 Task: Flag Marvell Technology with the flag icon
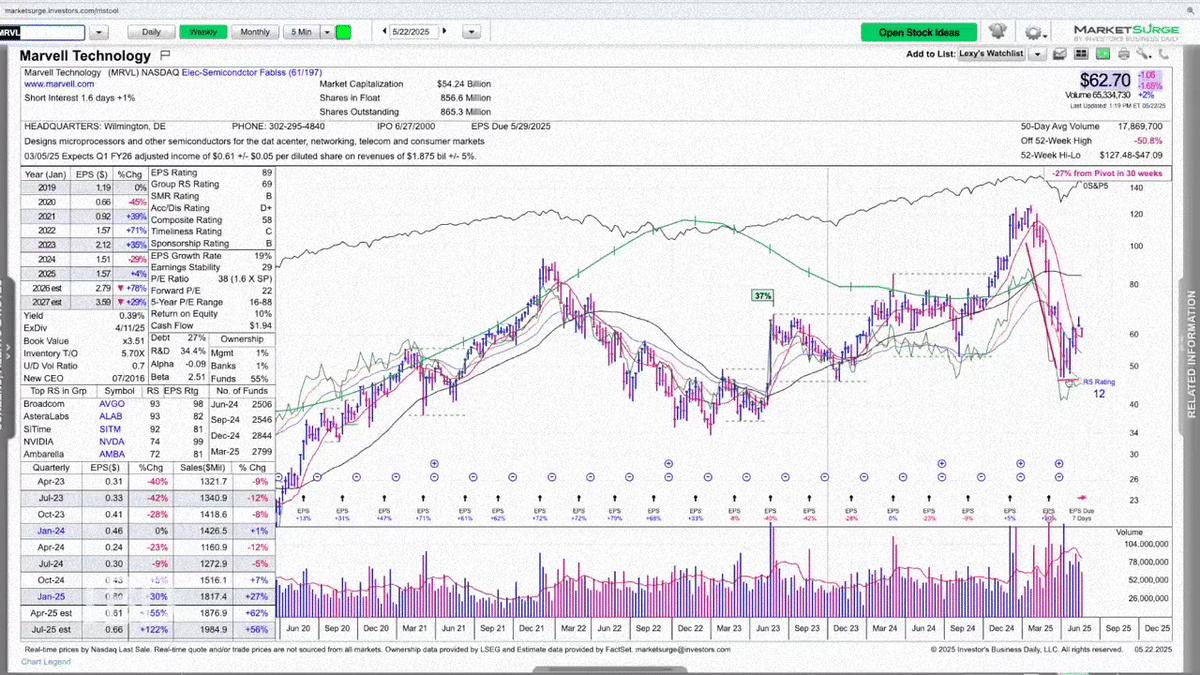click(x=165, y=55)
